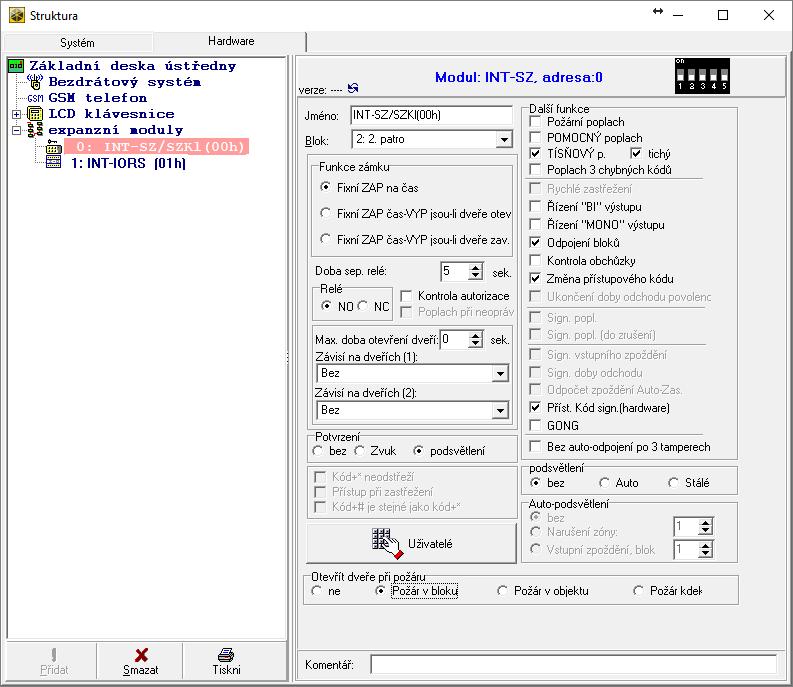Image resolution: width=793 pixels, height=687 pixels.
Task: Toggle Řízení "BI" výstupu checkbox
Action: tap(535, 206)
